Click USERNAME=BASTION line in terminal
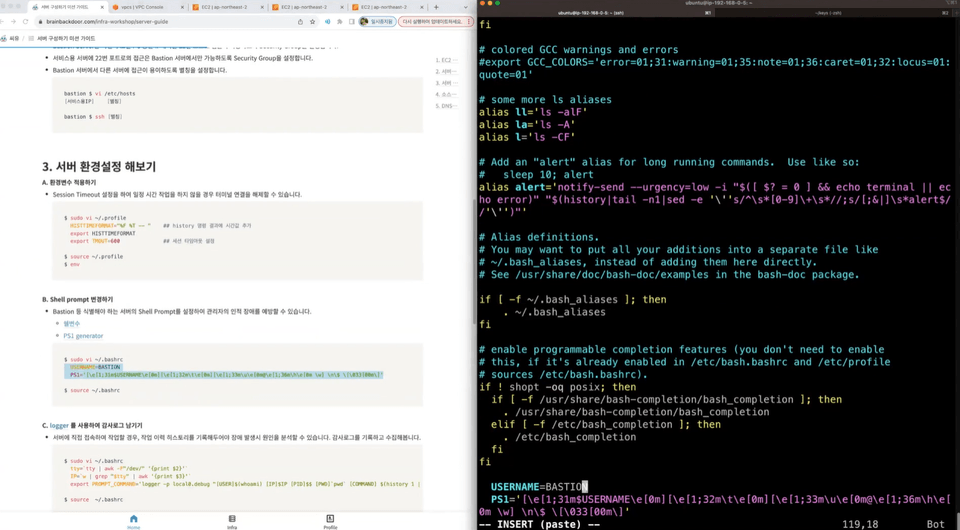Image resolution: width=960 pixels, height=530 pixels. click(x=539, y=487)
